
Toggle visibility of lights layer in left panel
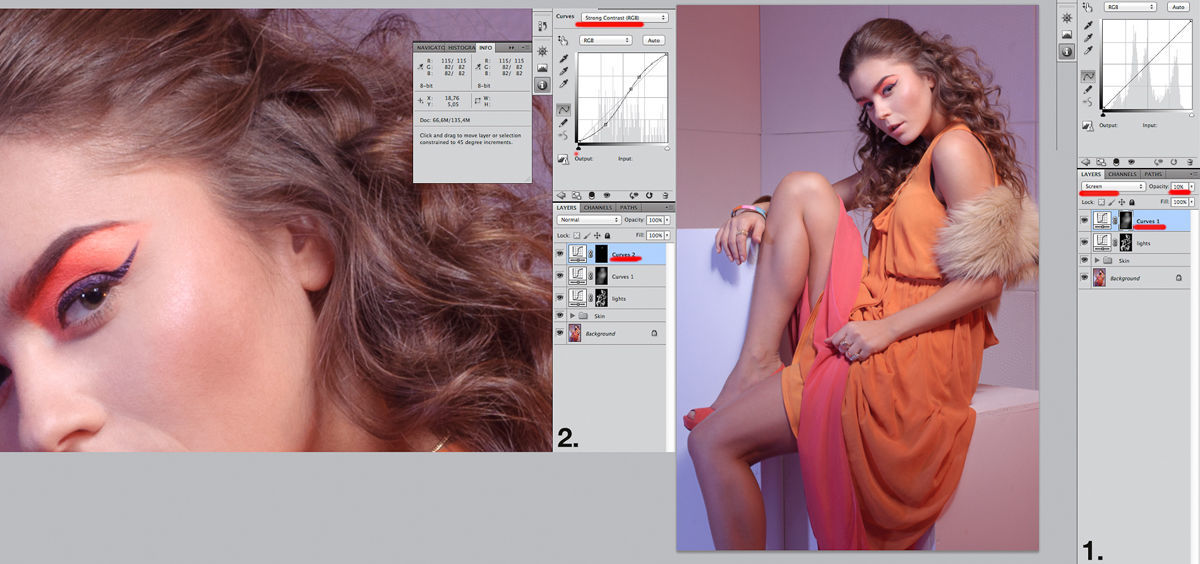[560, 297]
